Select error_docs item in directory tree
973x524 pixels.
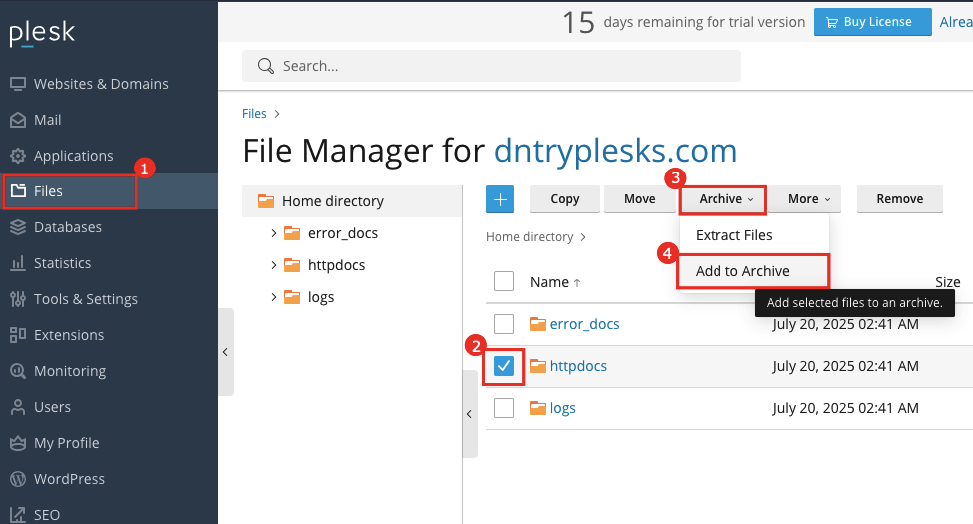coord(343,233)
